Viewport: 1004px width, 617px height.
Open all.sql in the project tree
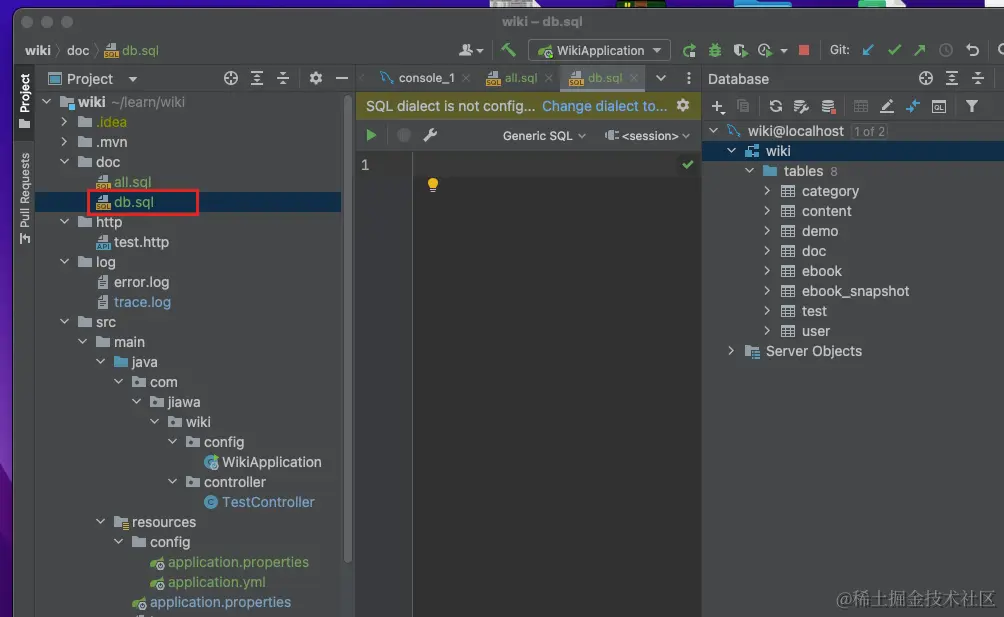(132, 182)
